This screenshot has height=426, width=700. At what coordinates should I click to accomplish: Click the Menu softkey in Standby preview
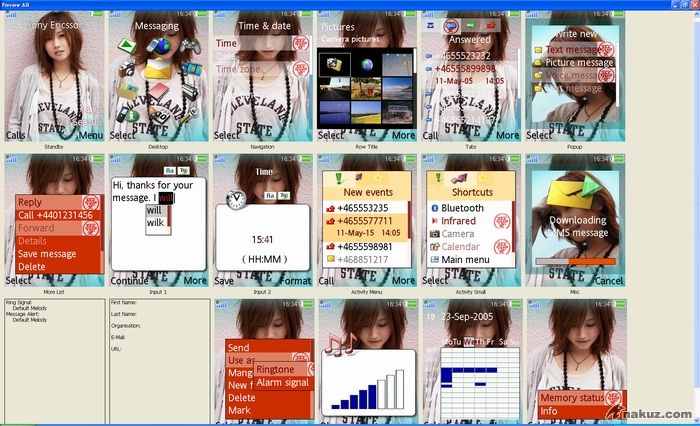91,135
